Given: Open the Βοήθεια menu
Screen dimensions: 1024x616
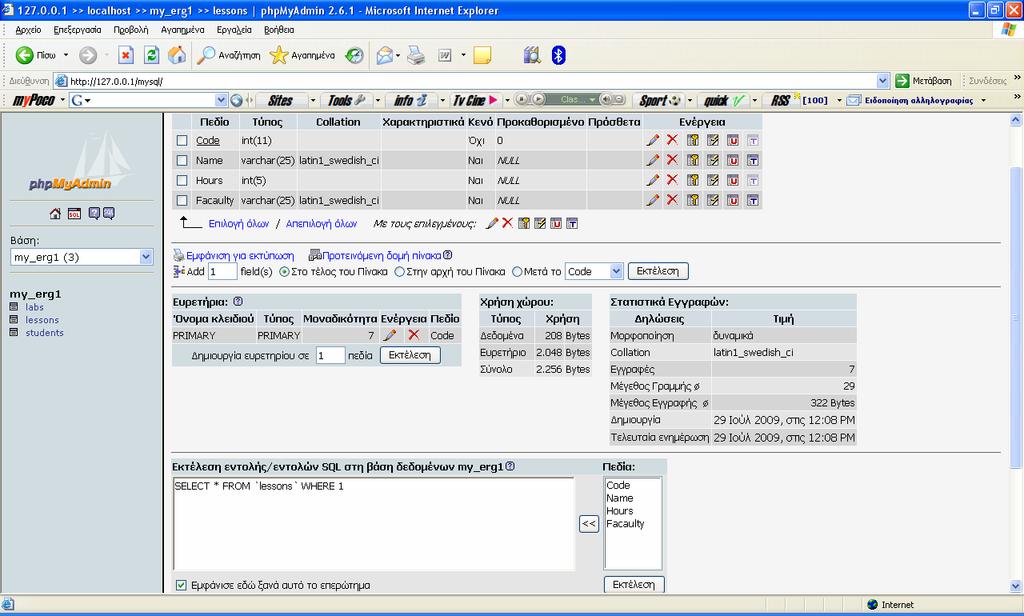Looking at the screenshot, I should point(279,30).
